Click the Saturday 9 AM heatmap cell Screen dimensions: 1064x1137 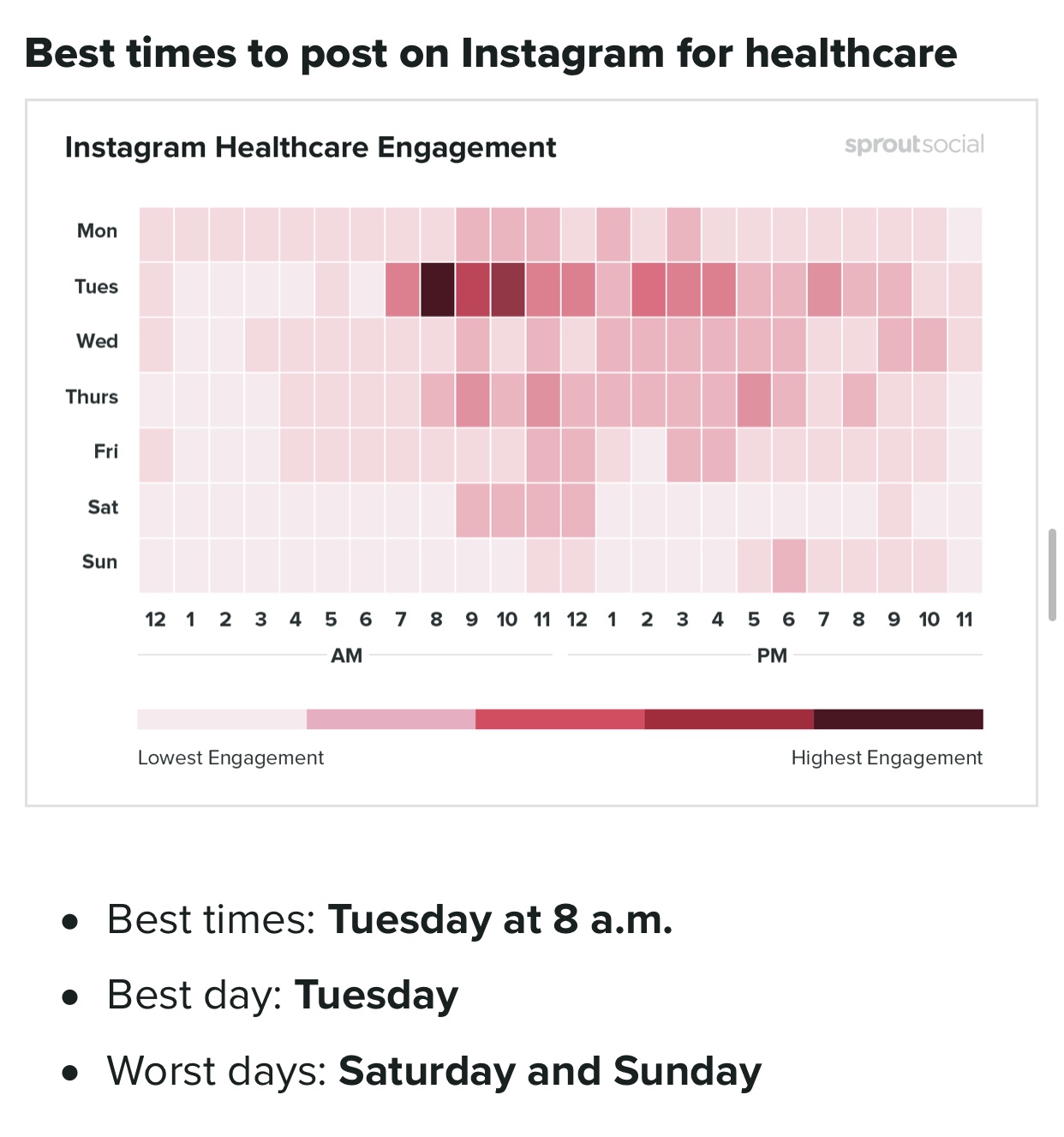(x=472, y=511)
